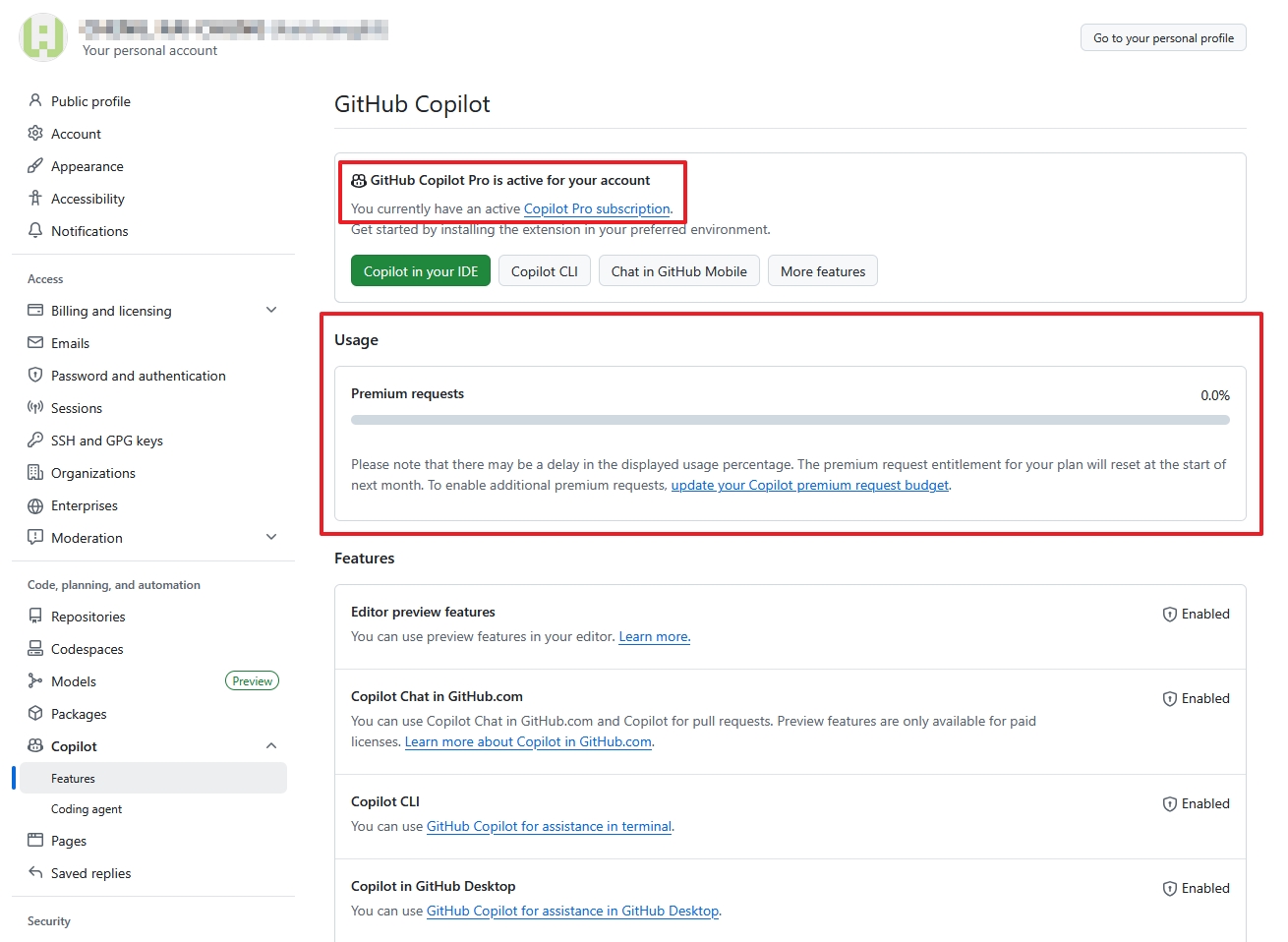The width and height of the screenshot is (1288, 942).
Task: Open the Features submenu item
Action: (153, 778)
